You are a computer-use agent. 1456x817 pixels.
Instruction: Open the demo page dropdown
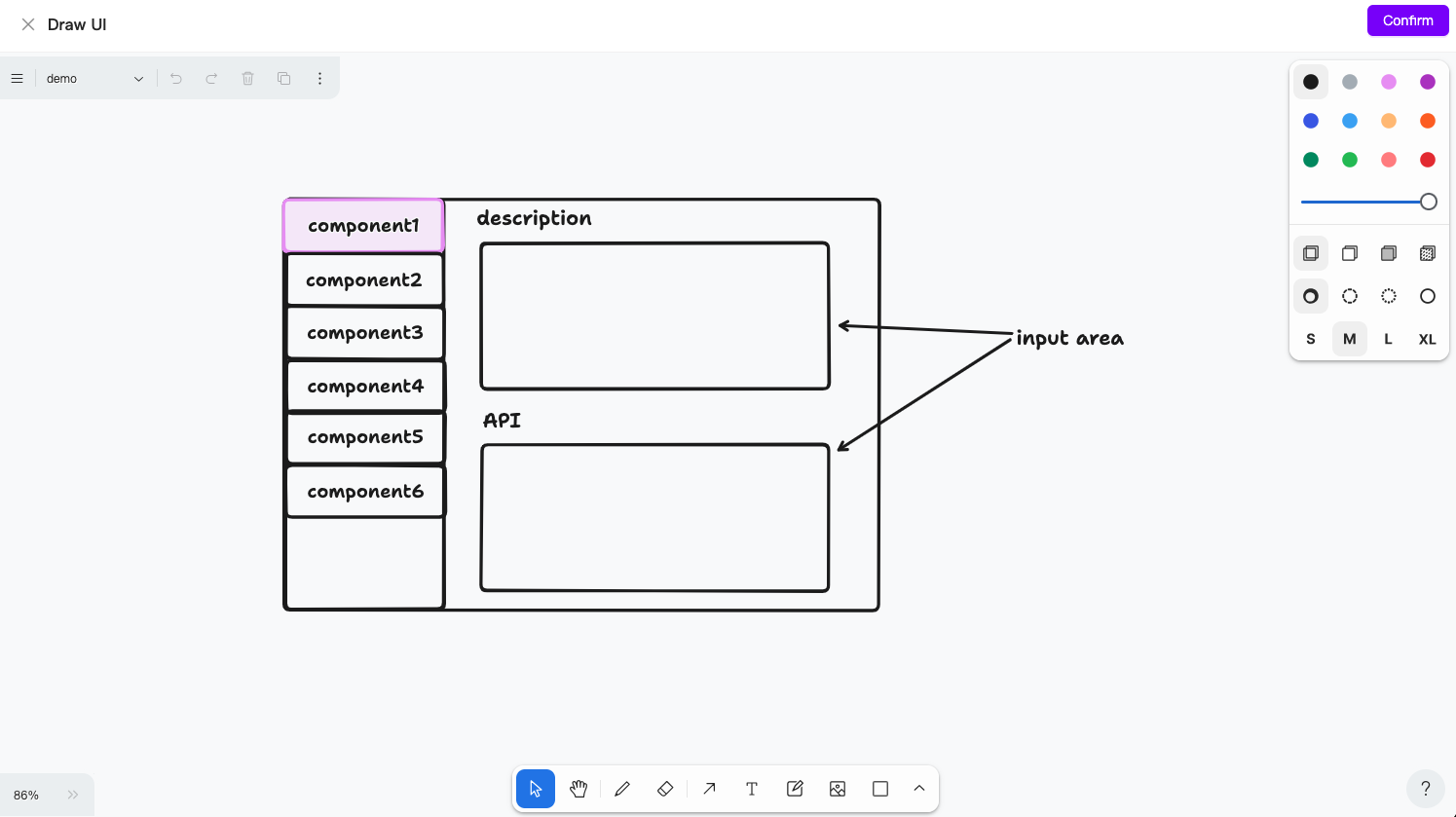point(95,79)
